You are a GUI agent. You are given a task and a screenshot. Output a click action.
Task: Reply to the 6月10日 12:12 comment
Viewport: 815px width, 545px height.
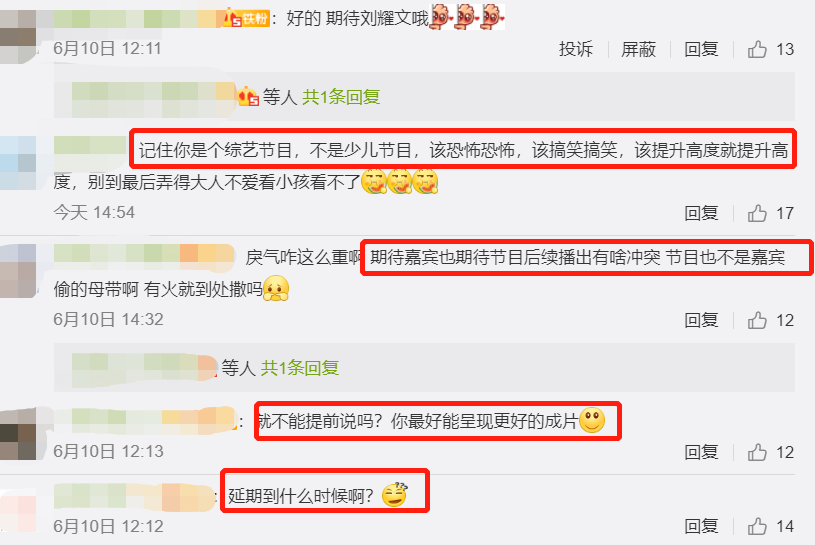pyautogui.click(x=701, y=526)
